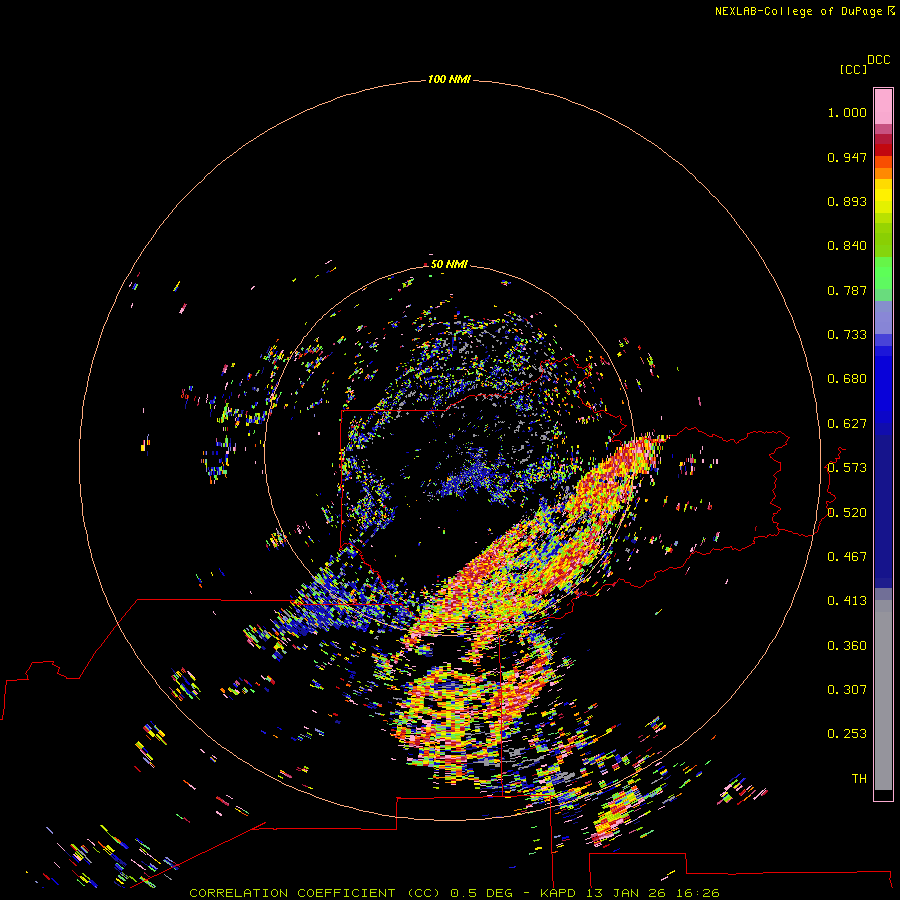900x900 pixels.
Task: Click the 0.467 color scale value
Action: click(847, 557)
